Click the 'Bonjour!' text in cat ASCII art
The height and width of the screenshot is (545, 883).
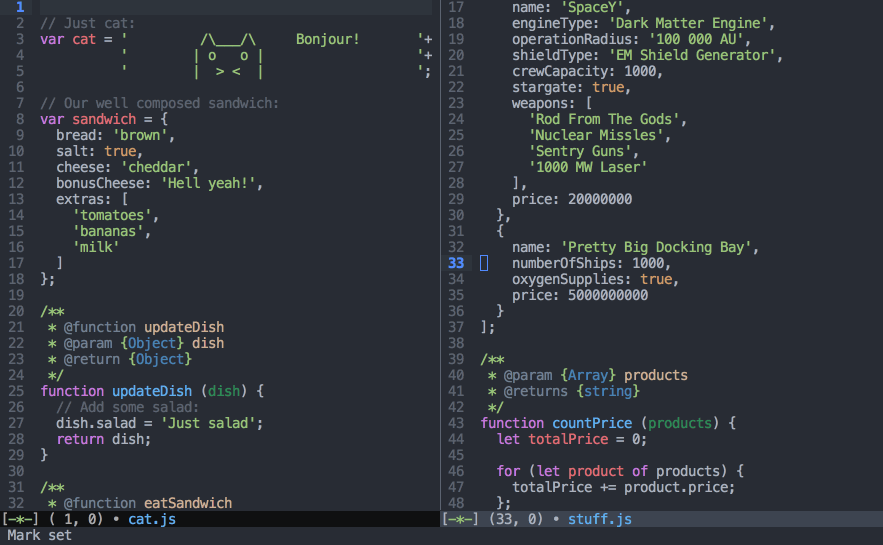coord(328,39)
